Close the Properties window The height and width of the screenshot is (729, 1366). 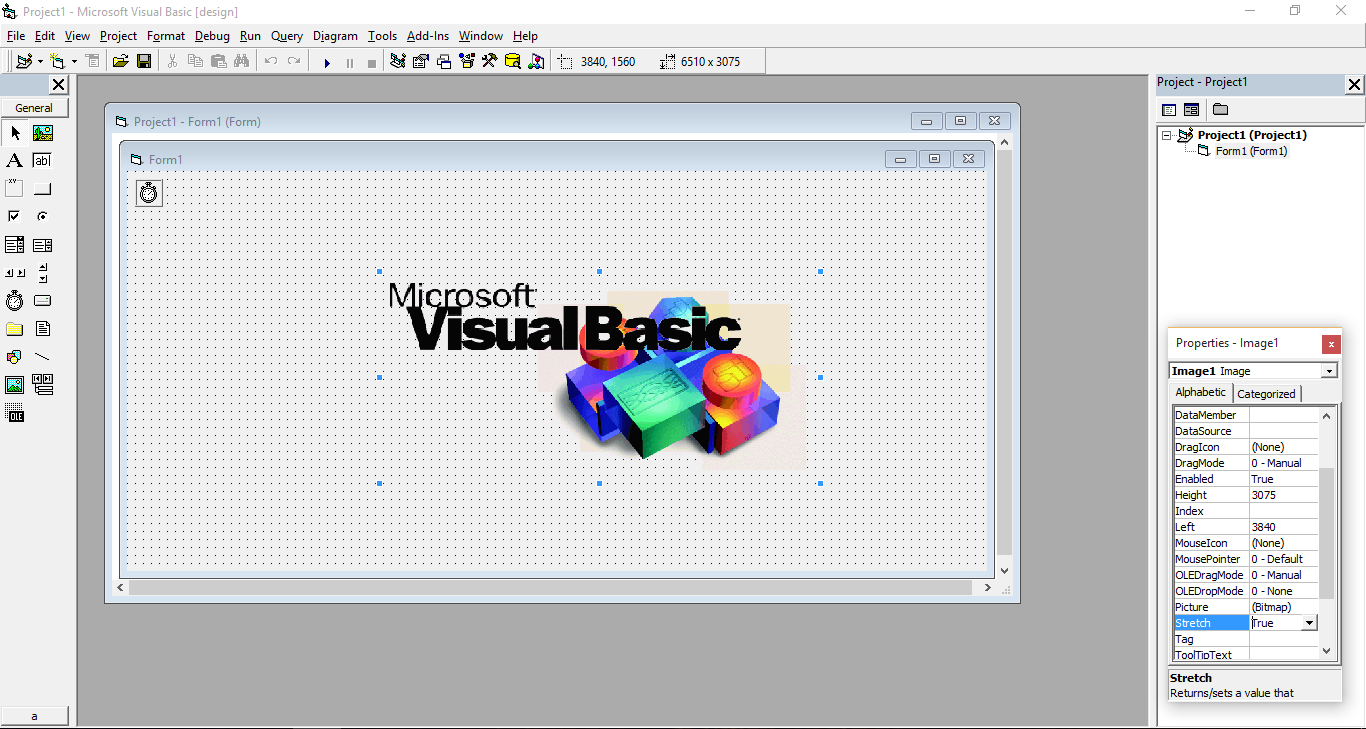click(1331, 344)
